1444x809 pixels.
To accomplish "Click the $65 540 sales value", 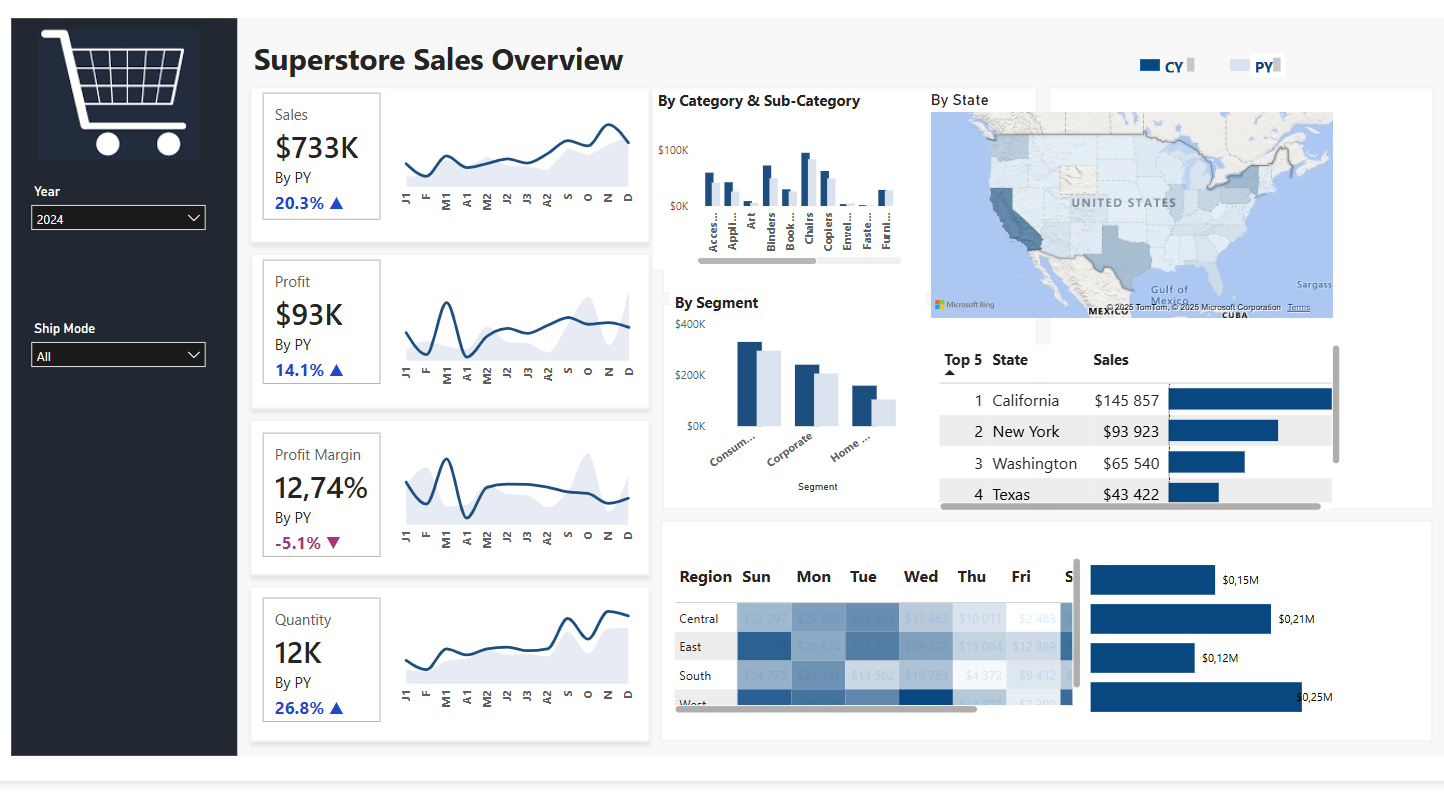I will pyautogui.click(x=1131, y=463).
